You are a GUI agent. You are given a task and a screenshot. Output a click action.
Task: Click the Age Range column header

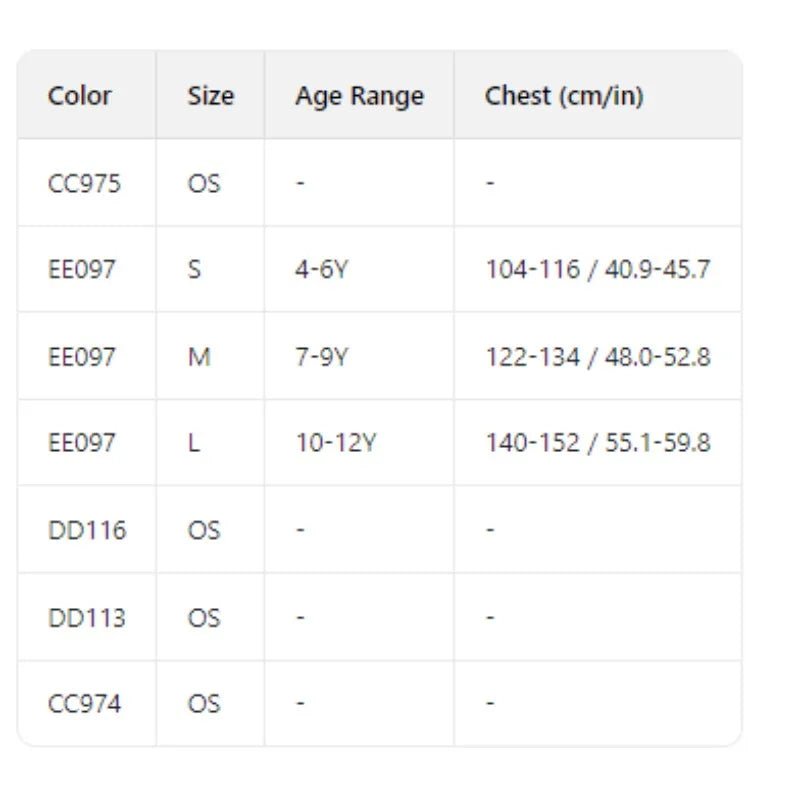pos(359,96)
